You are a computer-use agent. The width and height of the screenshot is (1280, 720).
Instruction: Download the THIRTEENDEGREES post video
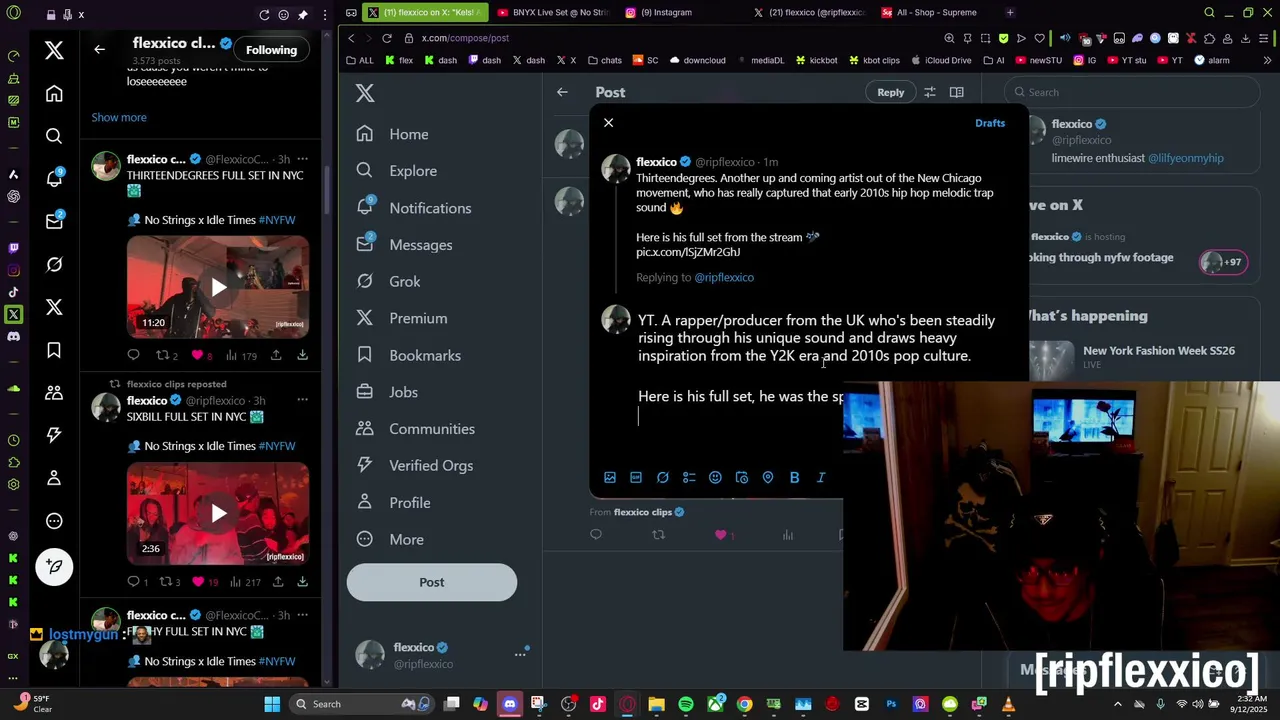click(302, 355)
